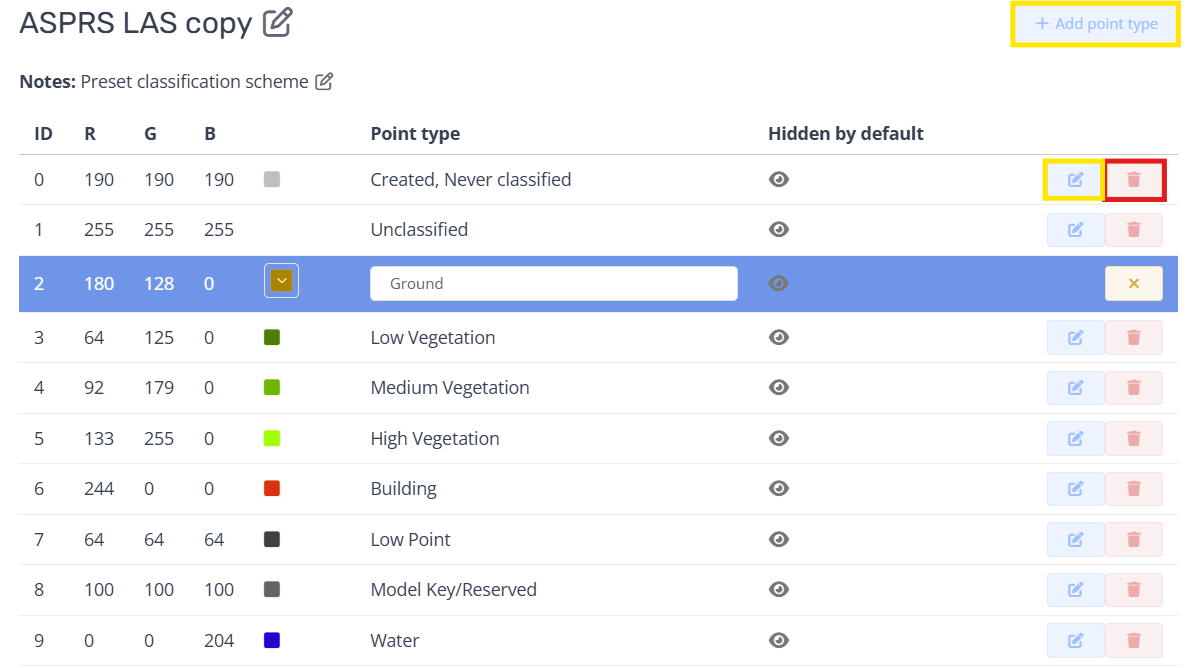Viewport: 1197px width, 668px height.
Task: Add a new point type
Action: click(x=1095, y=24)
